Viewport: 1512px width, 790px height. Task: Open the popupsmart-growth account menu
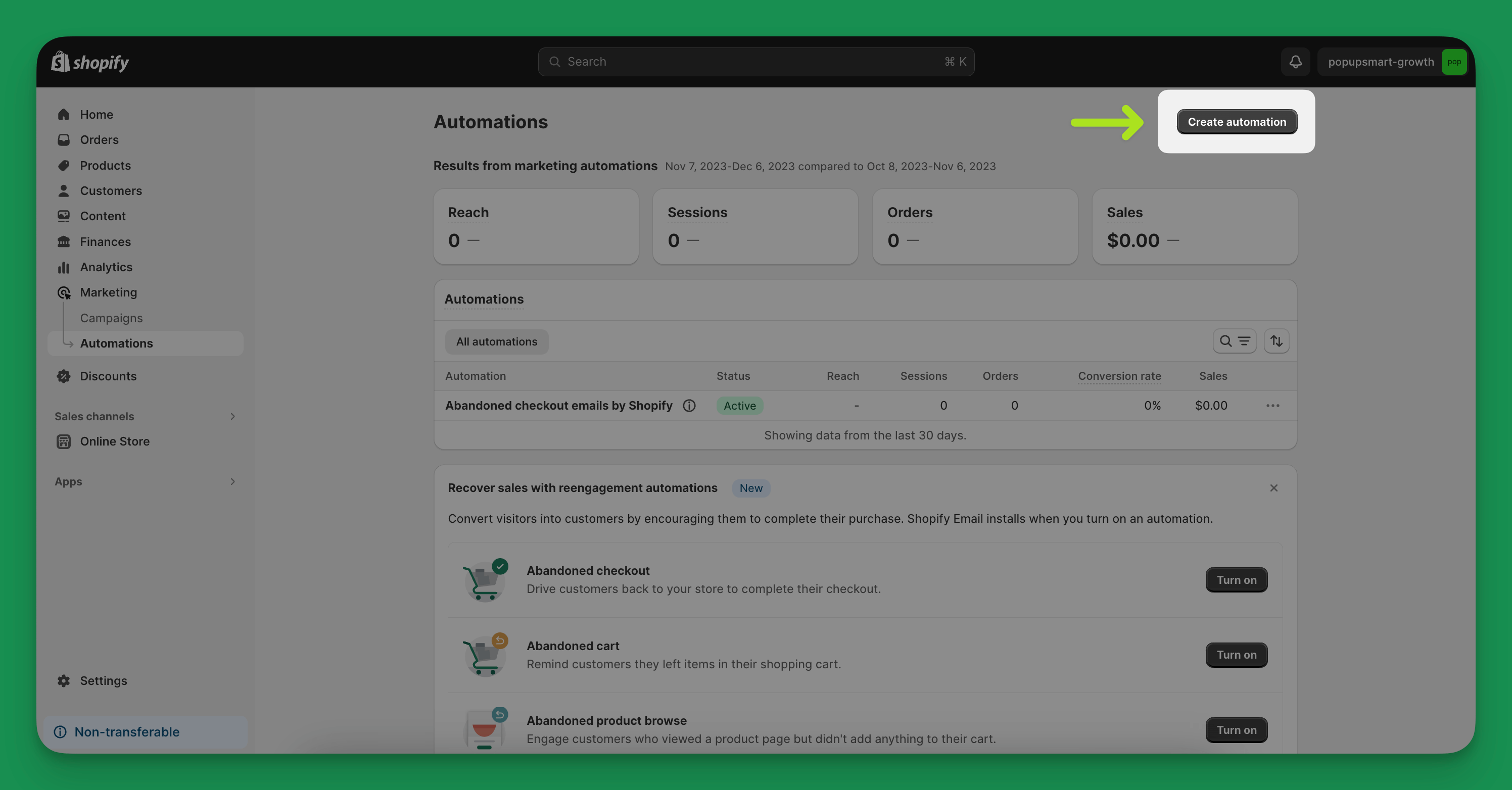pyautogui.click(x=1392, y=62)
